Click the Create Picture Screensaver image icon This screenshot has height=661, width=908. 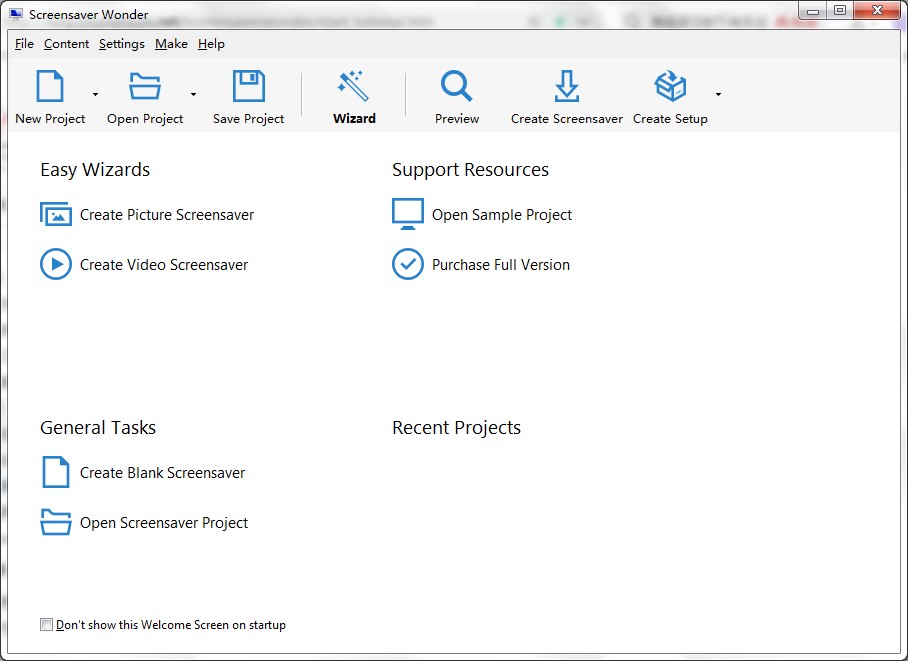pyautogui.click(x=56, y=214)
